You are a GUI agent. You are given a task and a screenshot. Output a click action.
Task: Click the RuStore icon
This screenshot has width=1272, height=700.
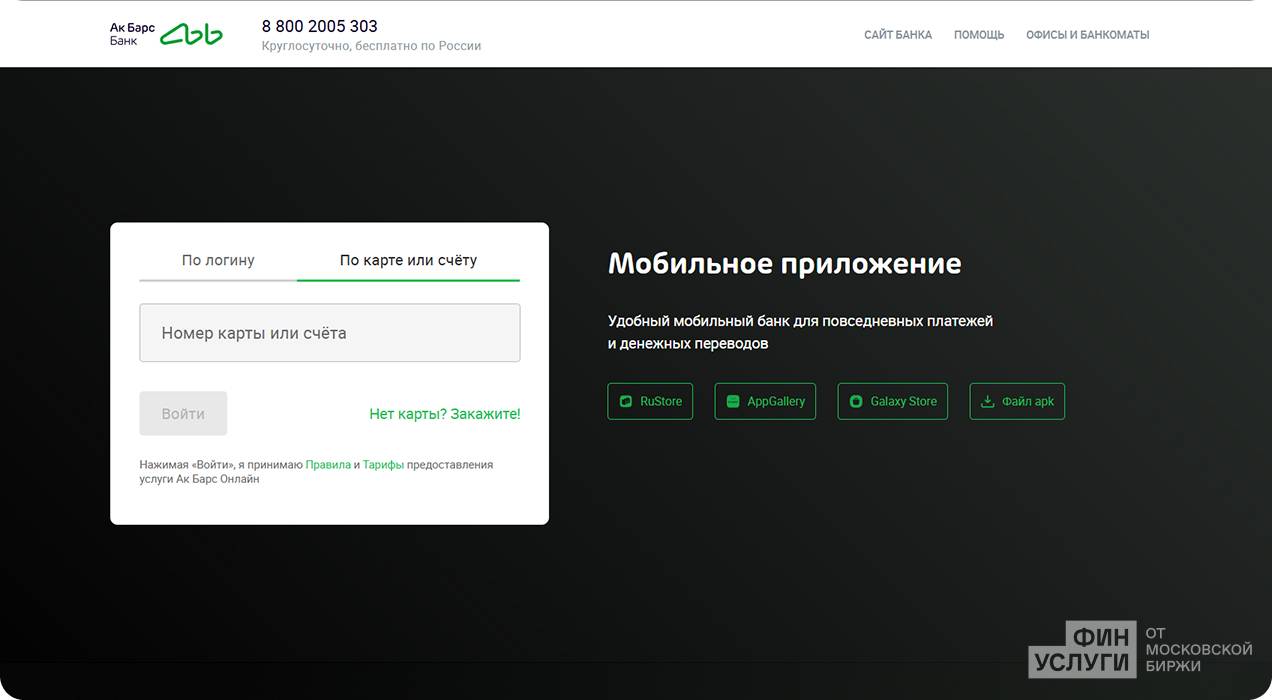pos(626,401)
